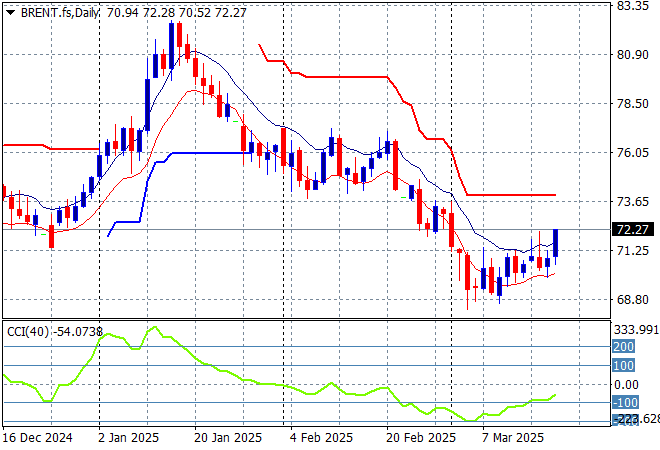Screen dimensions: 660x450
Task: Click the 68.80 price axis label
Action: pyautogui.click(x=632, y=299)
